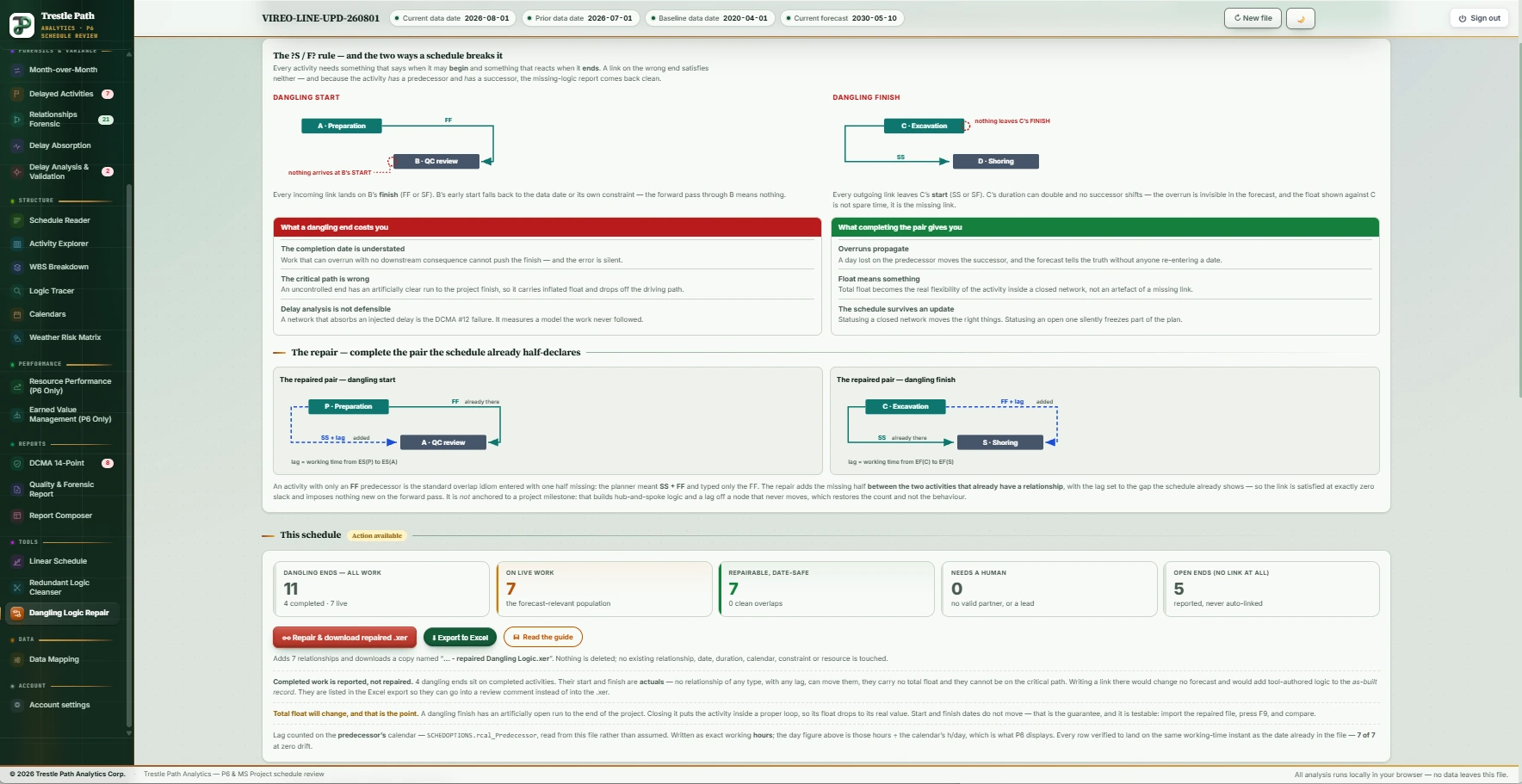This screenshot has height=784, width=1522.
Task: Click the Weather Risk Matrix icon
Action: click(17, 338)
